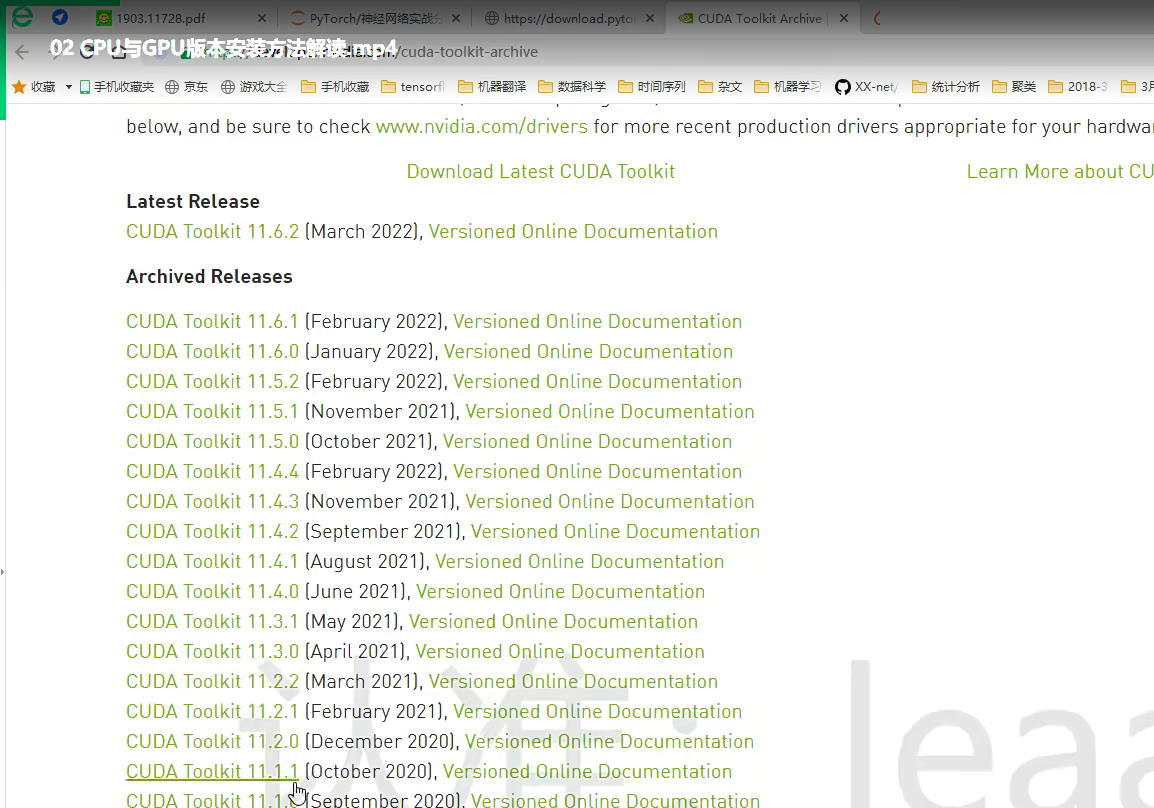Open the CUDA Toolkit 11.1.1 link
Screen dimensions: 1154x808
coord(212,771)
